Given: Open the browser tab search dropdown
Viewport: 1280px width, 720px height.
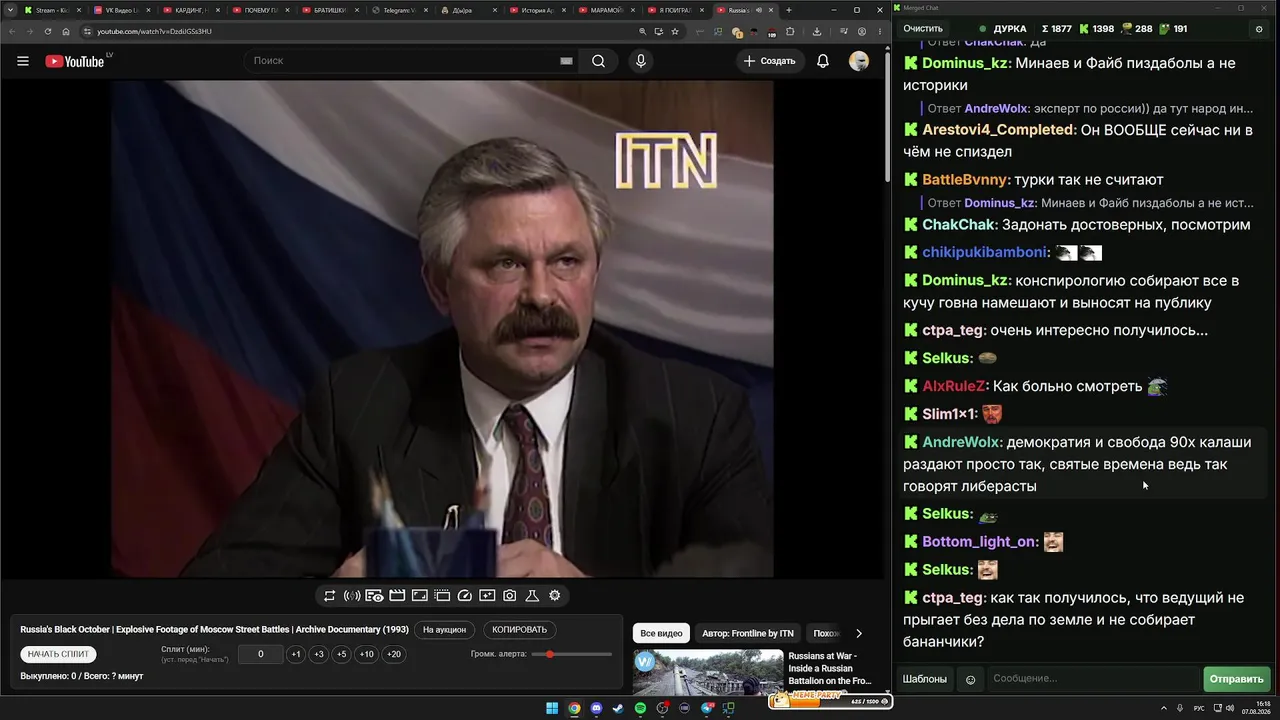Looking at the screenshot, I should pos(9,10).
